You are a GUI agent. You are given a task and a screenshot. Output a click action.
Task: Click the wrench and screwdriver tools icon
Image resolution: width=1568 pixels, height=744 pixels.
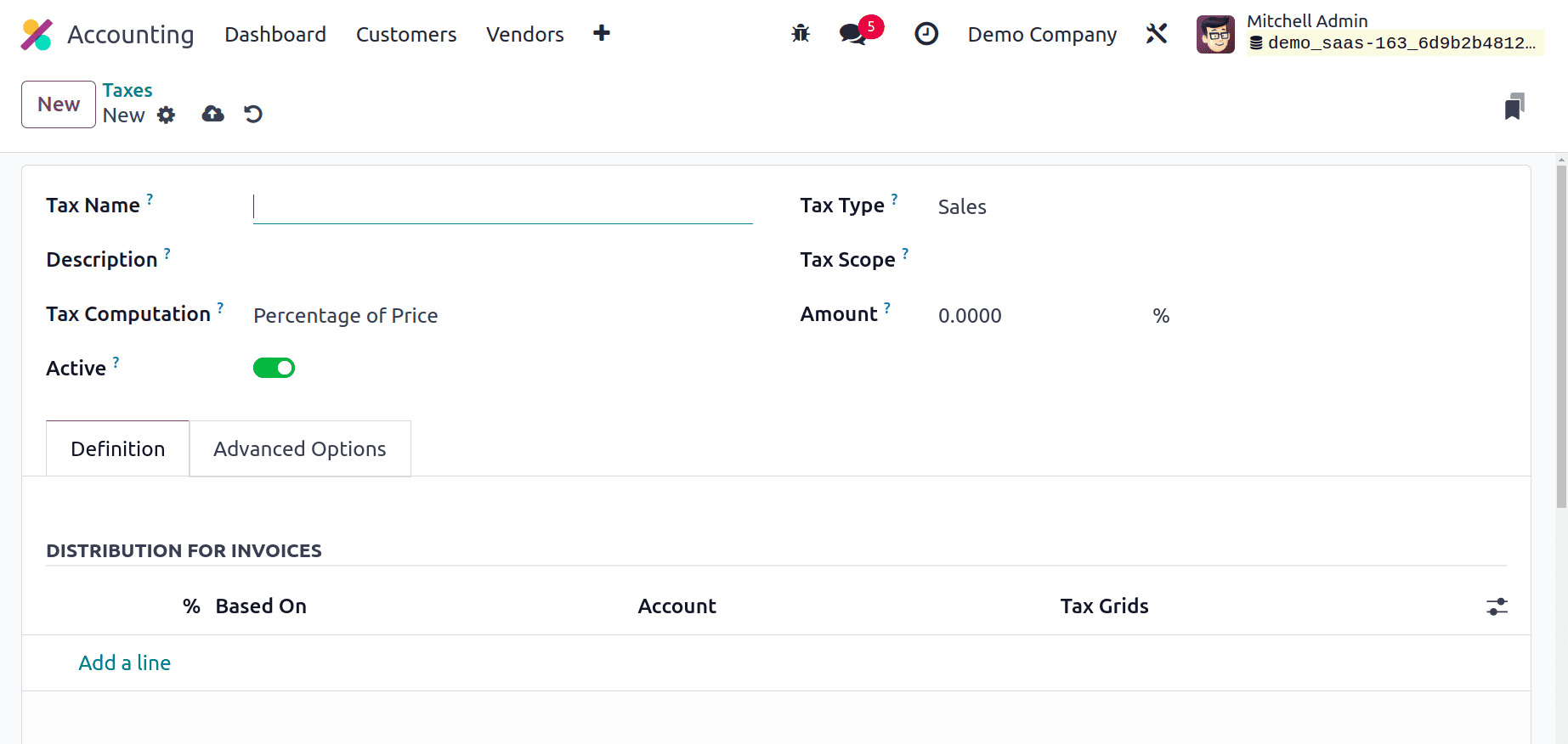[1157, 34]
